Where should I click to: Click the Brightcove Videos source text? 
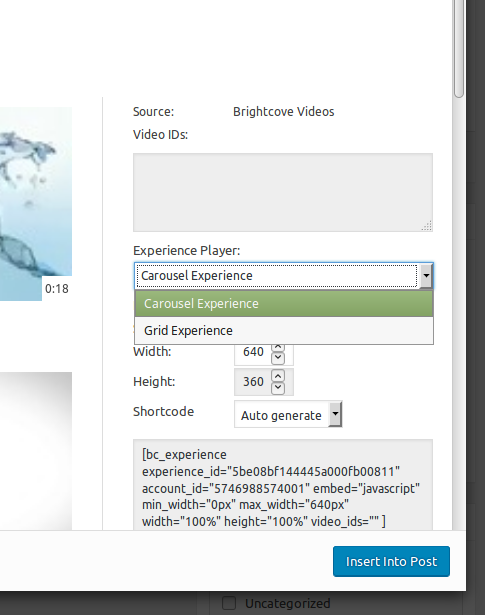point(283,112)
